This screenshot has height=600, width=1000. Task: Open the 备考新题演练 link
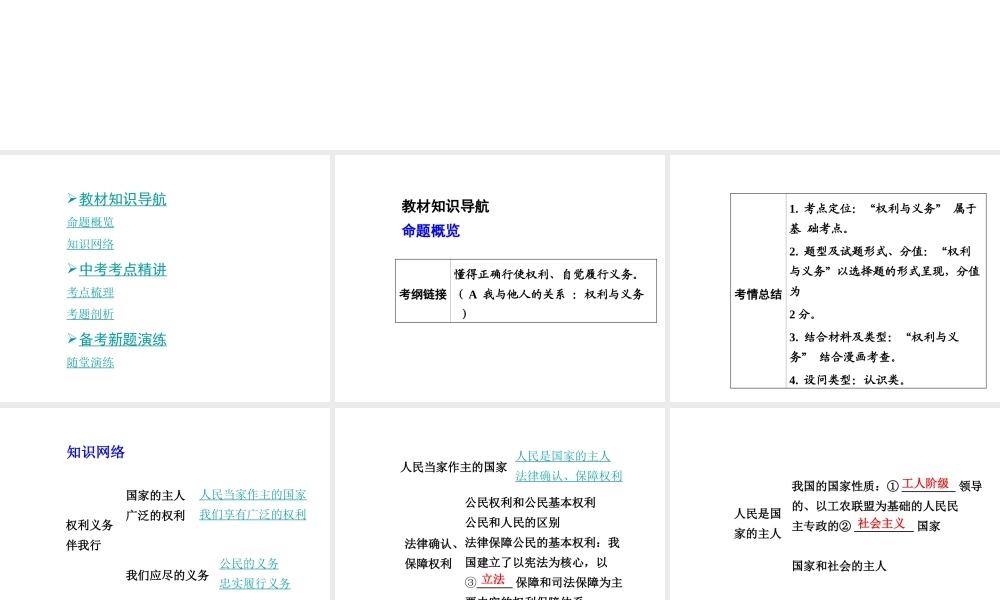[122, 339]
